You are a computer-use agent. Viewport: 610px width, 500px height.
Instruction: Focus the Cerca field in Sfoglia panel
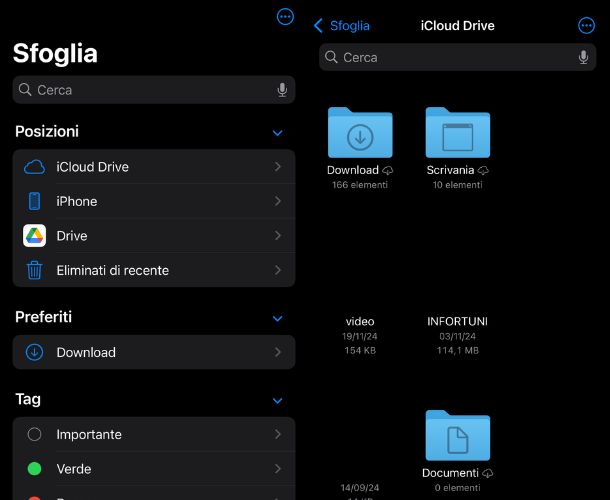154,90
